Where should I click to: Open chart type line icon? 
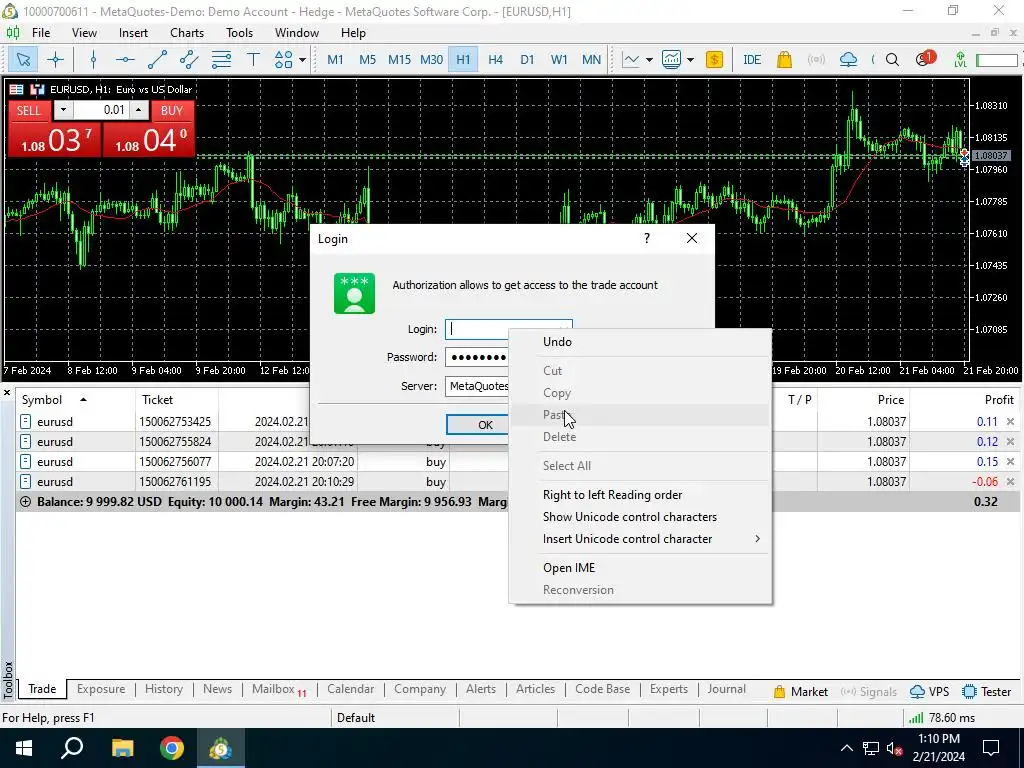pyautogui.click(x=631, y=60)
